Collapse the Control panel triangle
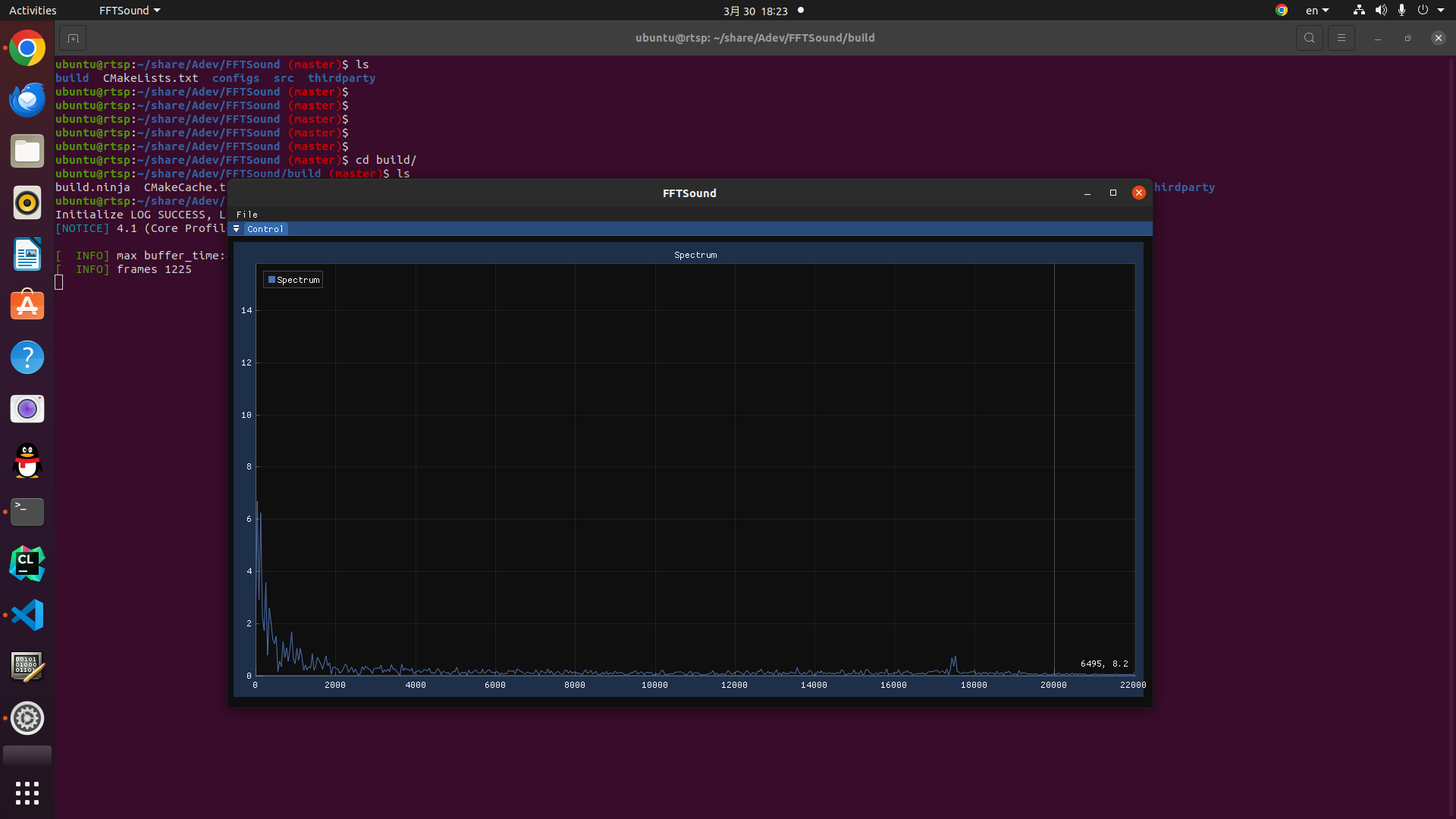The width and height of the screenshot is (1456, 819). tap(237, 229)
